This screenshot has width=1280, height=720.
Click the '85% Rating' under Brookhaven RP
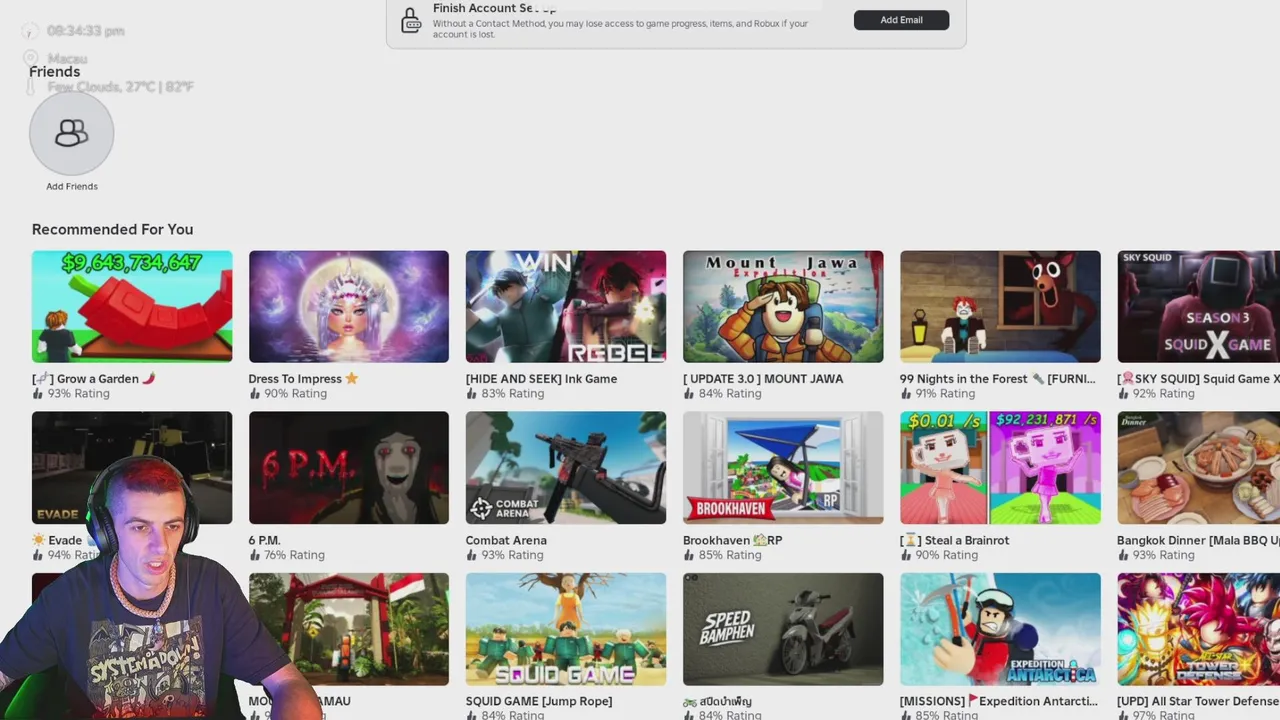click(x=730, y=555)
